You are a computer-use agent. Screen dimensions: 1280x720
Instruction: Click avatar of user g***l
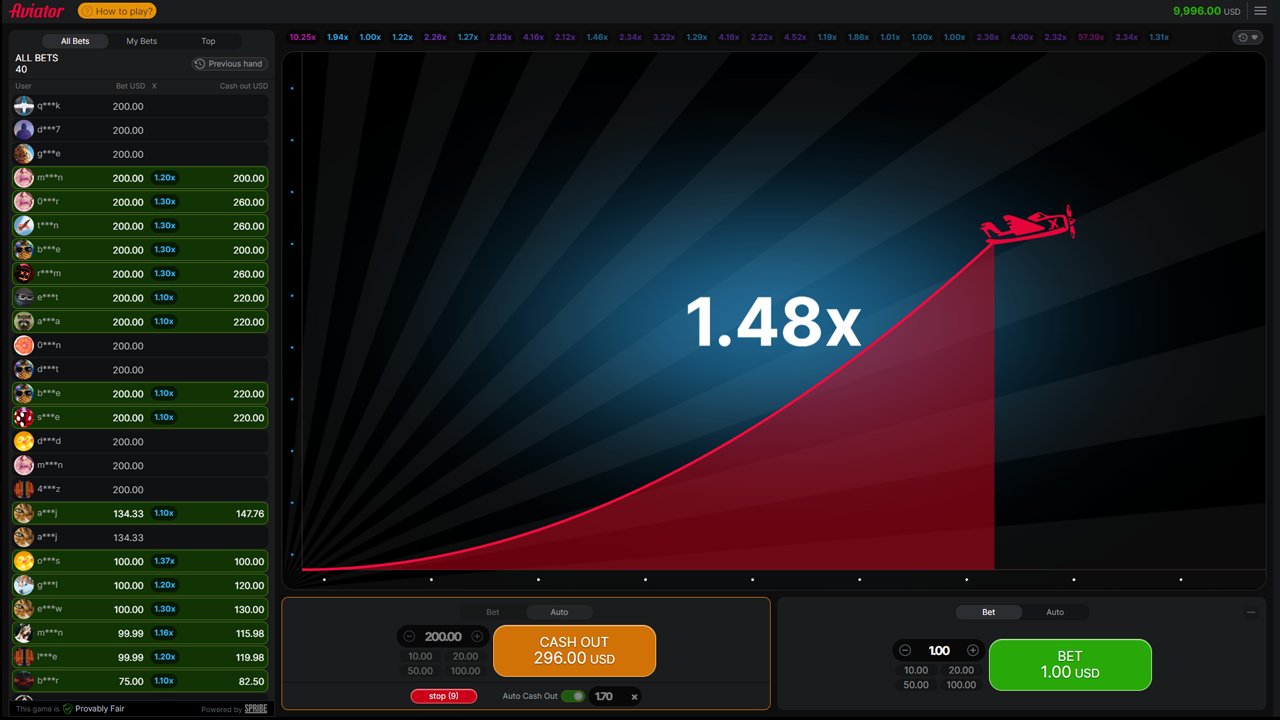point(24,586)
